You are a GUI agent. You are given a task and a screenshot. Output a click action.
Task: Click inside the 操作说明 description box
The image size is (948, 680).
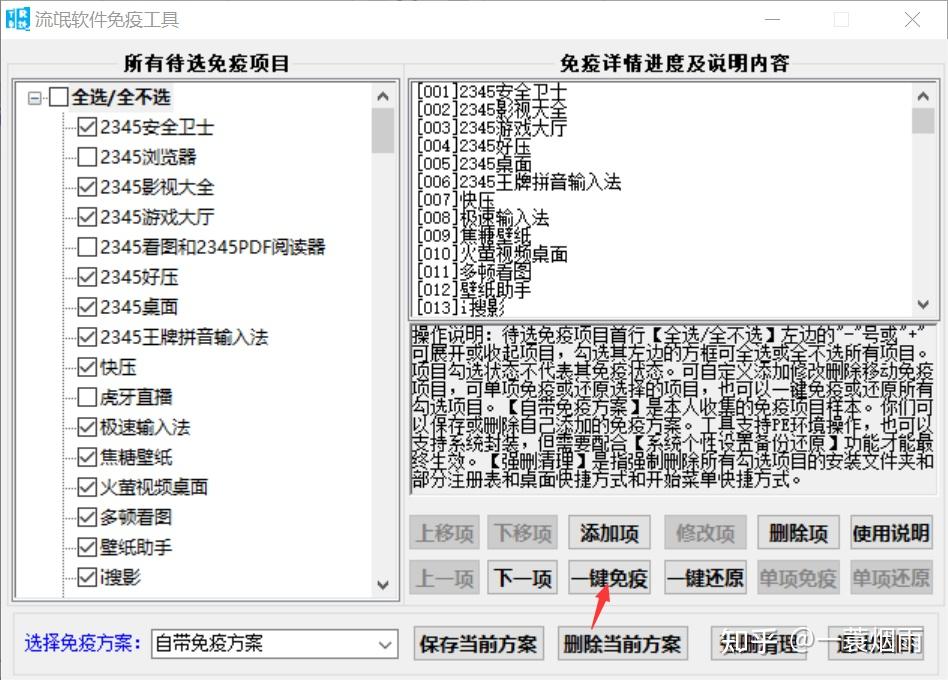tap(672, 409)
